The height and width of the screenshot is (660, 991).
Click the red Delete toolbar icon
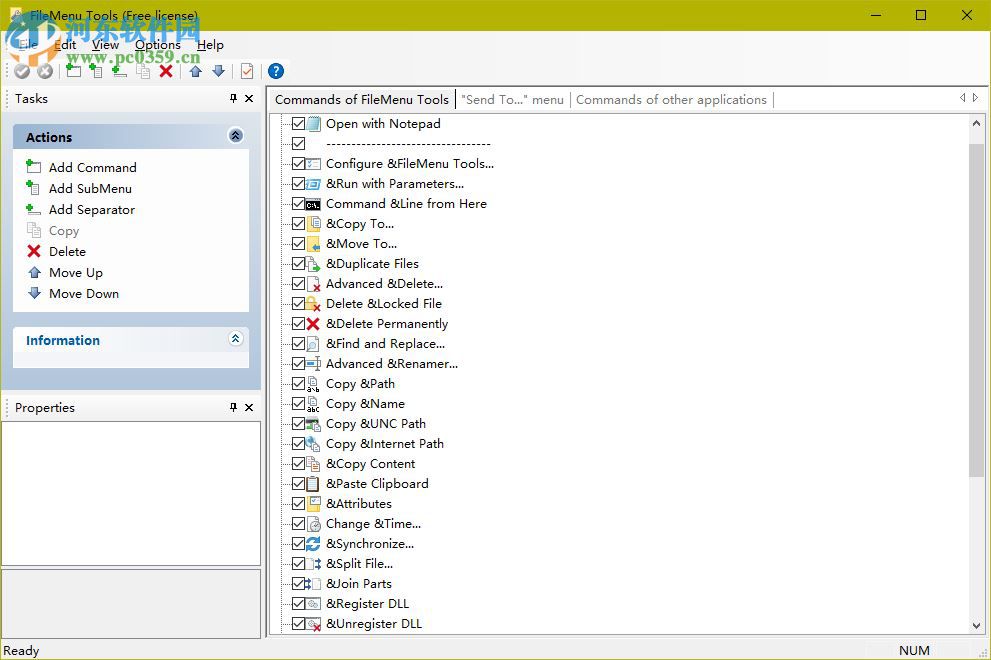[x=166, y=71]
